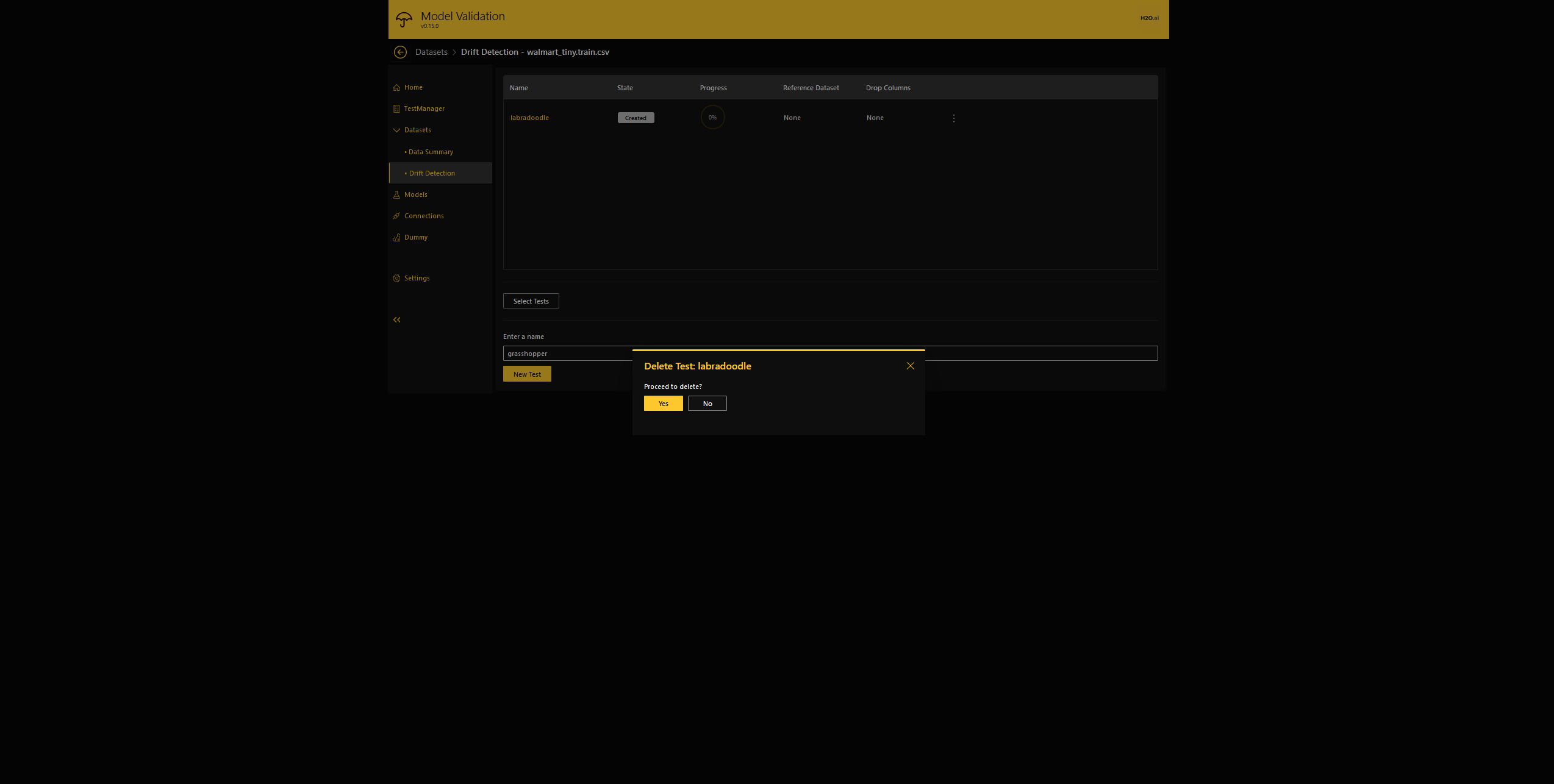Open Connections in the sidebar
Image resolution: width=1554 pixels, height=784 pixels.
coord(423,216)
